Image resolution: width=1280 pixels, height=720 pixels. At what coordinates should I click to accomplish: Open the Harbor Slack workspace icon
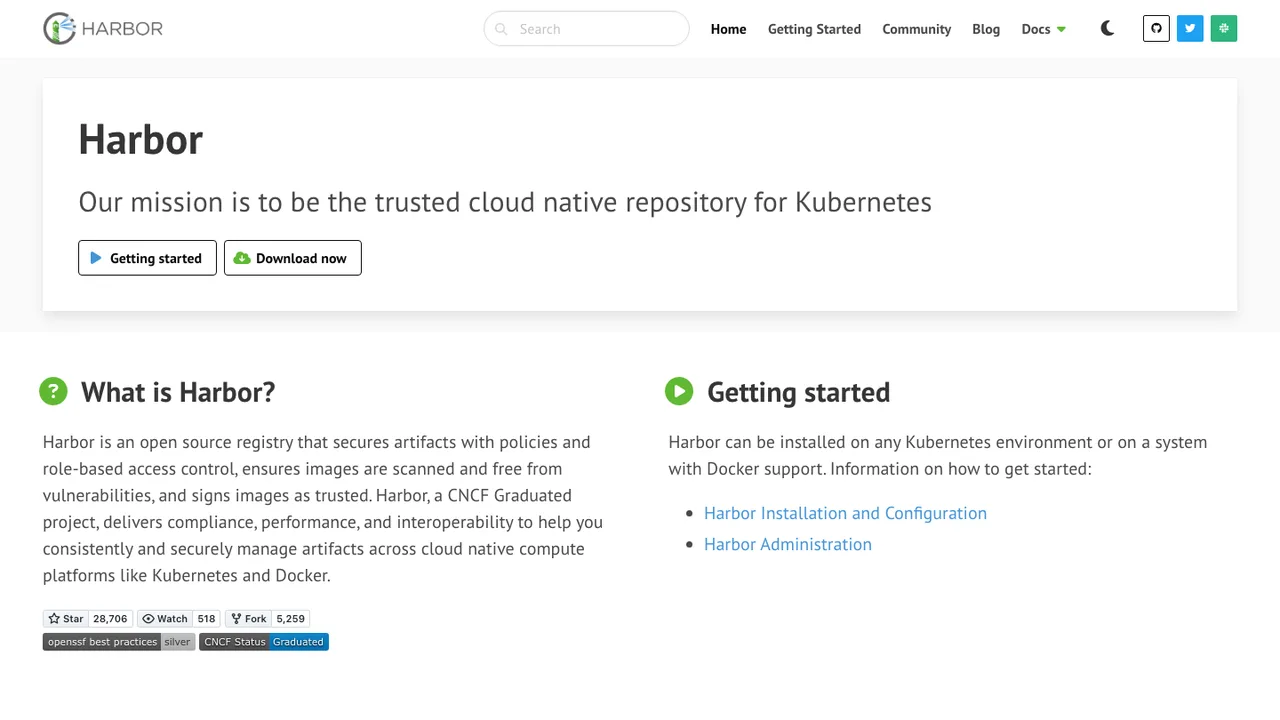1224,28
